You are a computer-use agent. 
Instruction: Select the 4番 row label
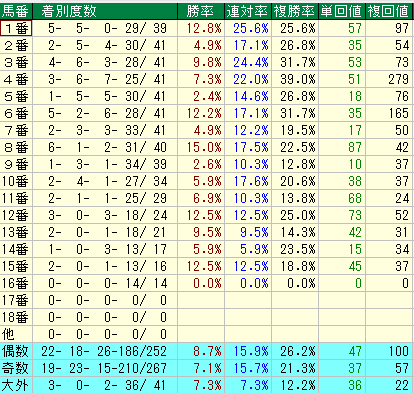[16, 79]
